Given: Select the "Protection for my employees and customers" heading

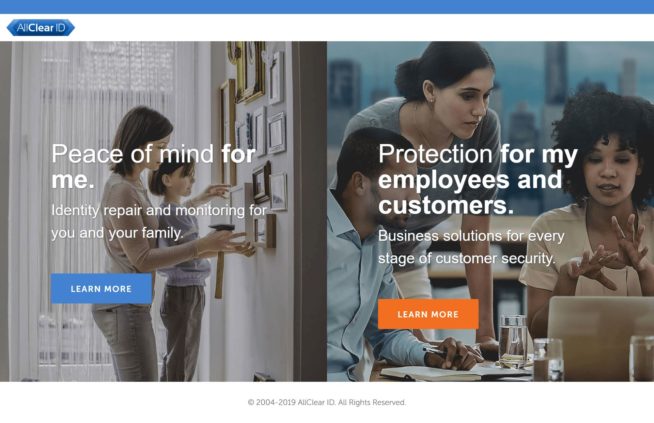Looking at the screenshot, I should (478, 179).
